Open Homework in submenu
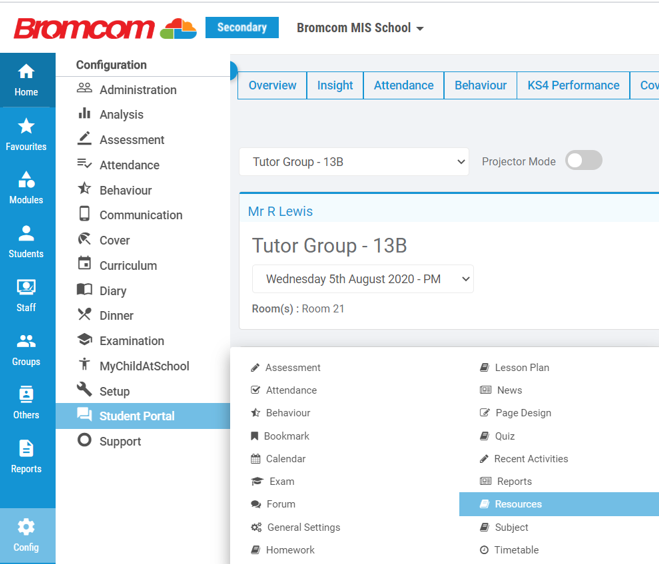659x564 pixels. (x=282, y=550)
